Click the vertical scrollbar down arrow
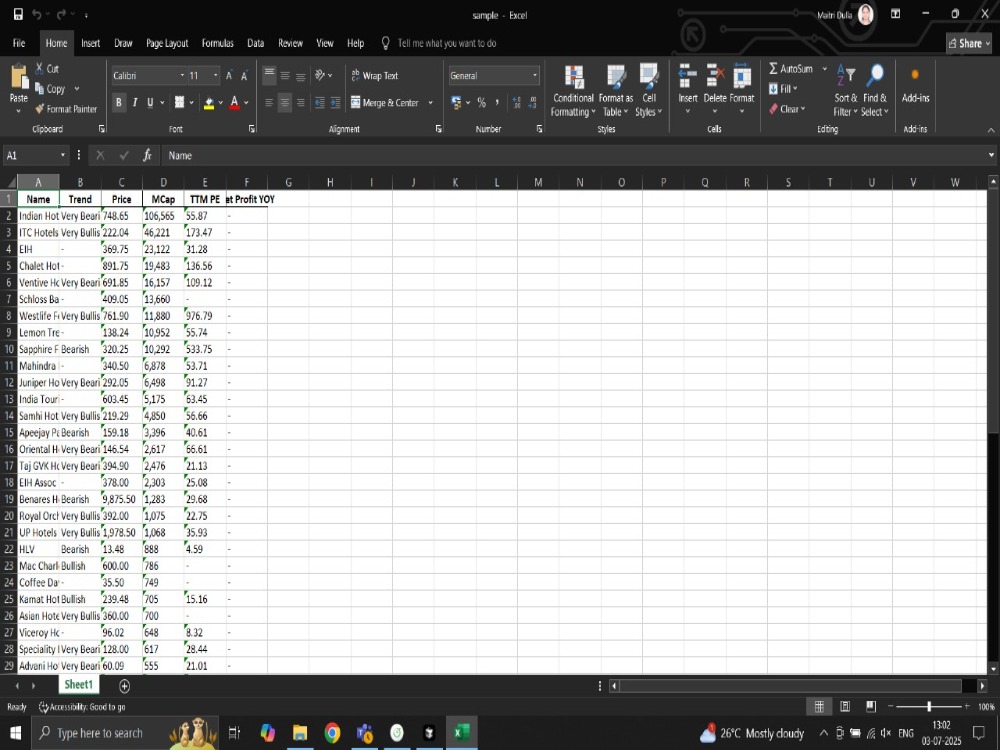Image resolution: width=1000 pixels, height=750 pixels. coord(993,668)
